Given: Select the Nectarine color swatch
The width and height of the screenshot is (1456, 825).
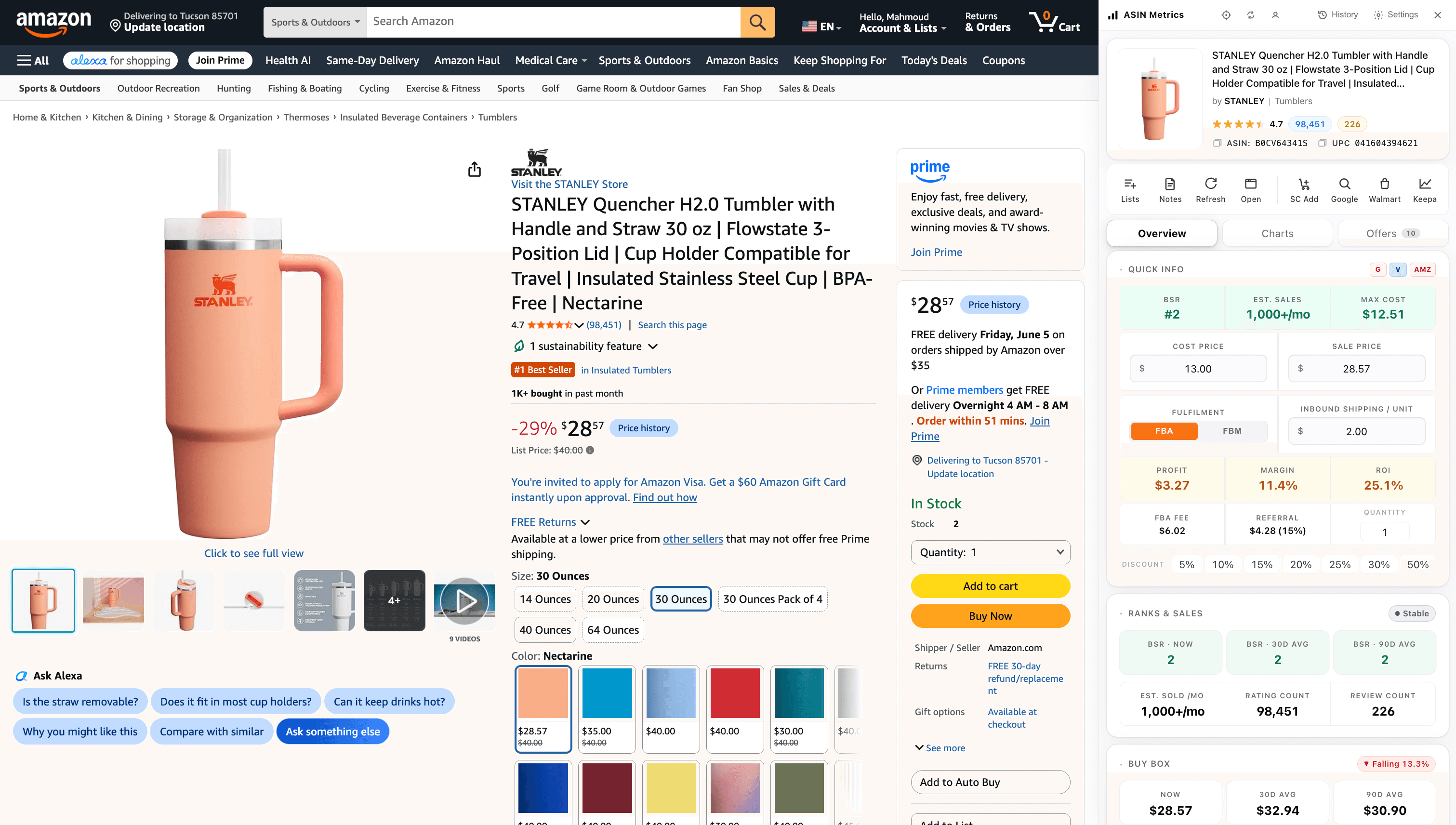Looking at the screenshot, I should tap(543, 709).
